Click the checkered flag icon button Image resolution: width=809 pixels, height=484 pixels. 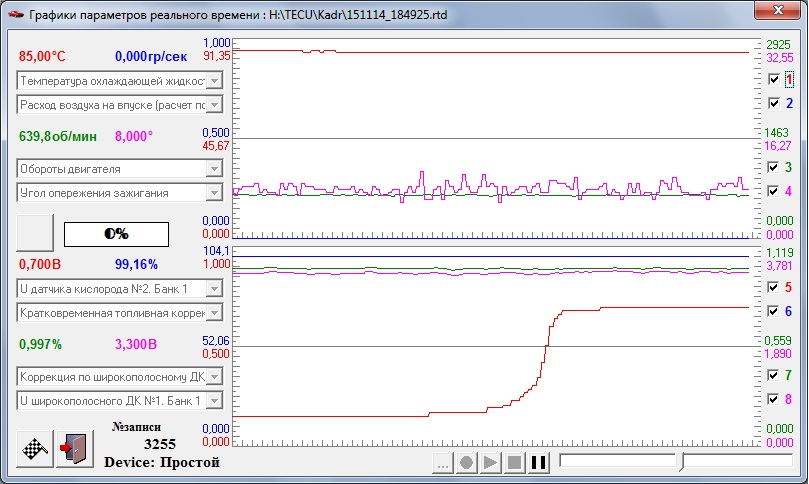coord(35,447)
